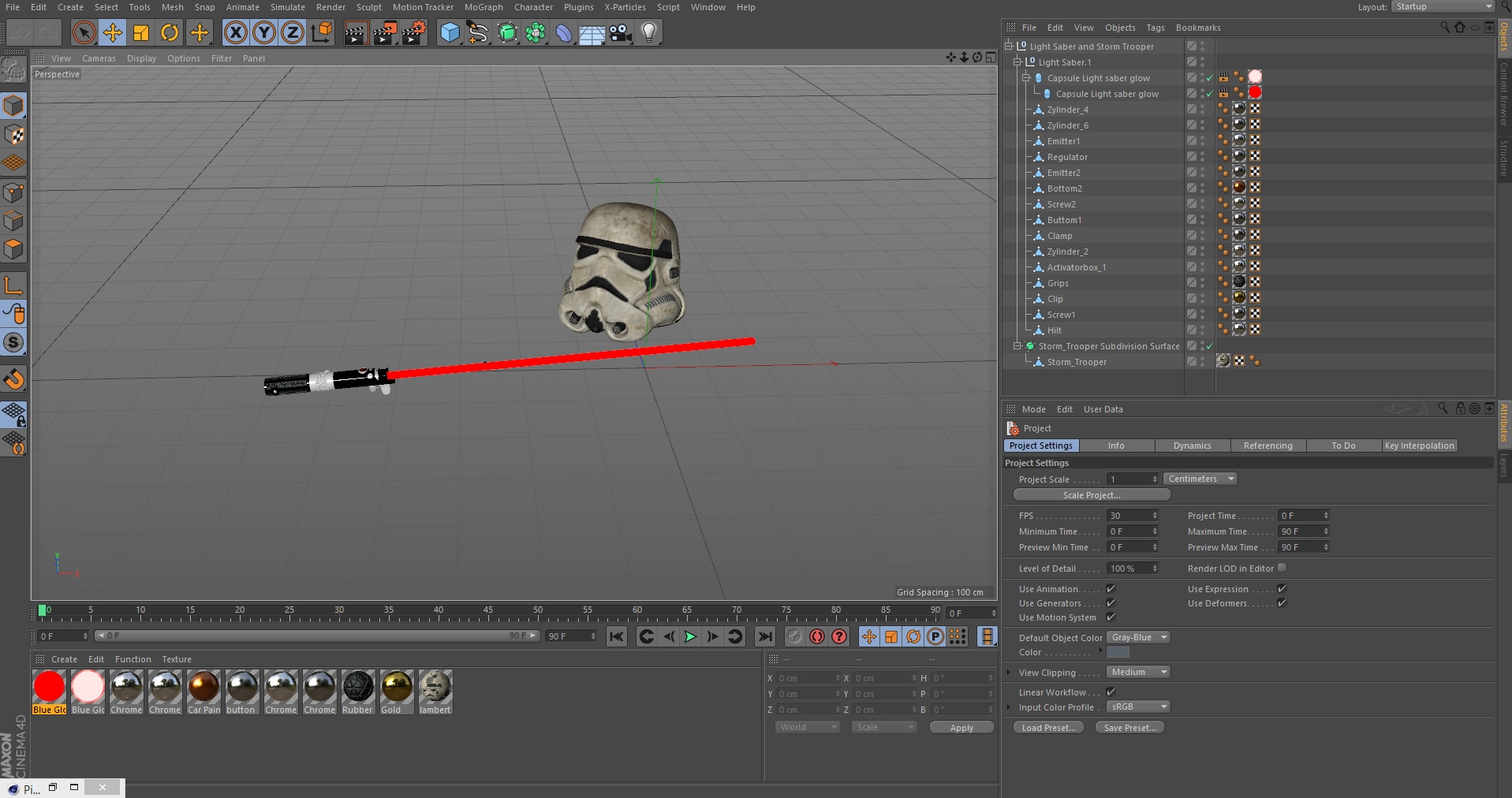
Task: Click the Coordinate System toggle icon
Action: (322, 32)
